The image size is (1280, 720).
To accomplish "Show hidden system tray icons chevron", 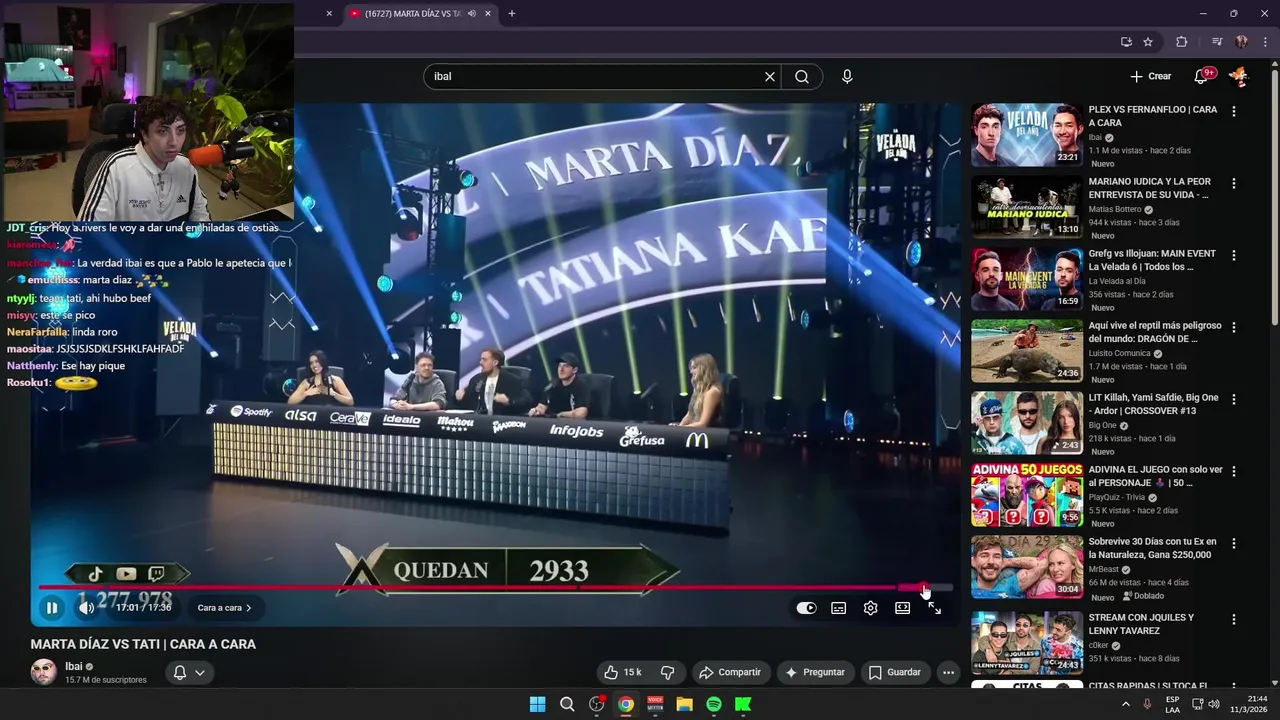I will point(1125,704).
